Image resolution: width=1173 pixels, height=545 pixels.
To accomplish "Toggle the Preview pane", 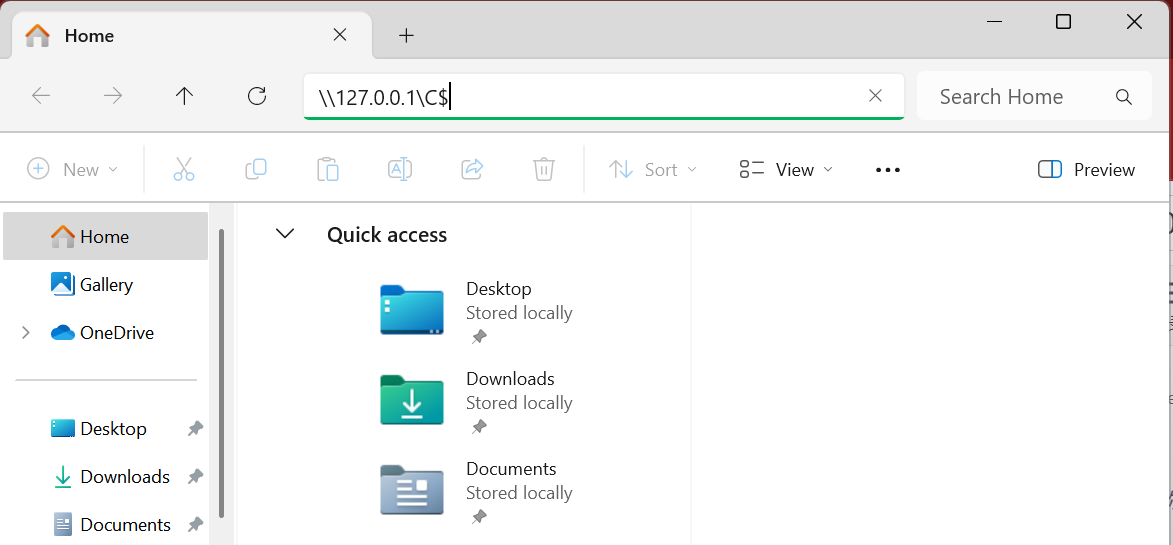I will pos(1086,170).
